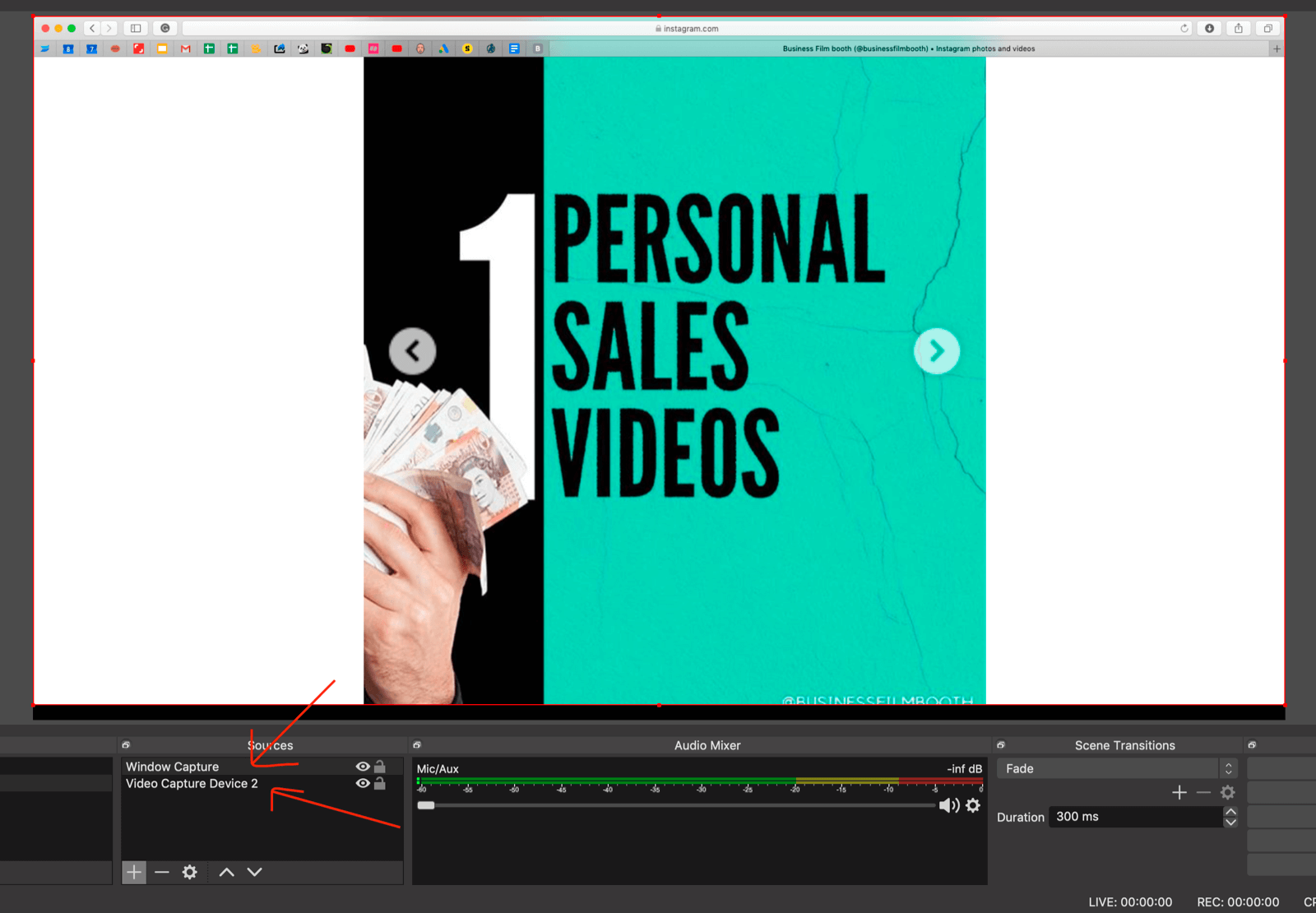
Task: Hide the Video Capture Device 2 source
Action: pyautogui.click(x=363, y=784)
